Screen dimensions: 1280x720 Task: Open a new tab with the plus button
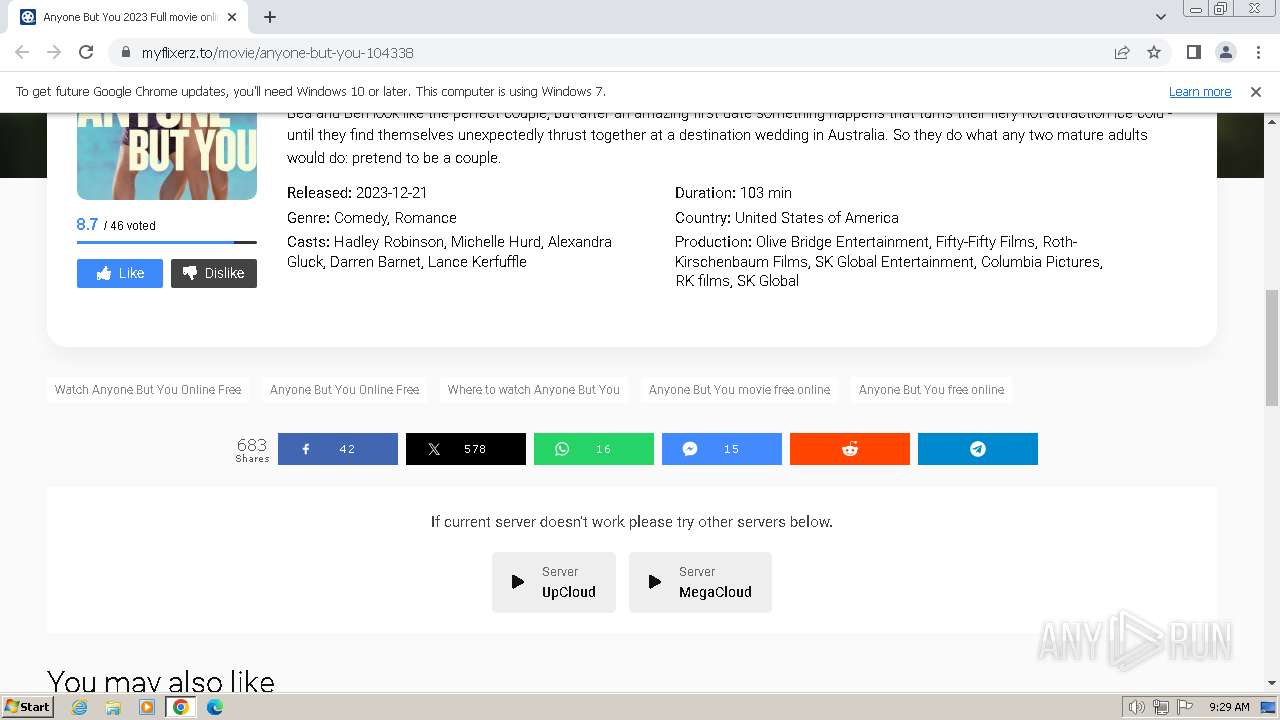pyautogui.click(x=270, y=17)
